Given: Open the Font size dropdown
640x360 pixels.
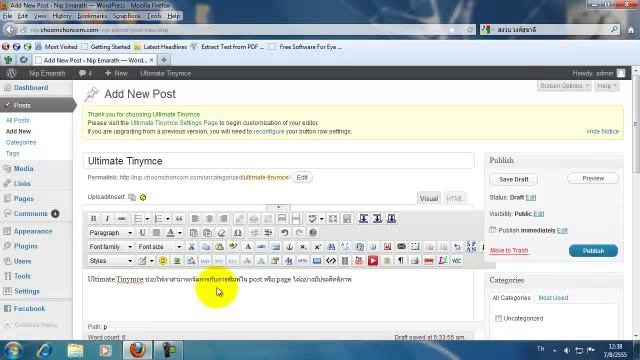Looking at the screenshot, I should point(160,247).
